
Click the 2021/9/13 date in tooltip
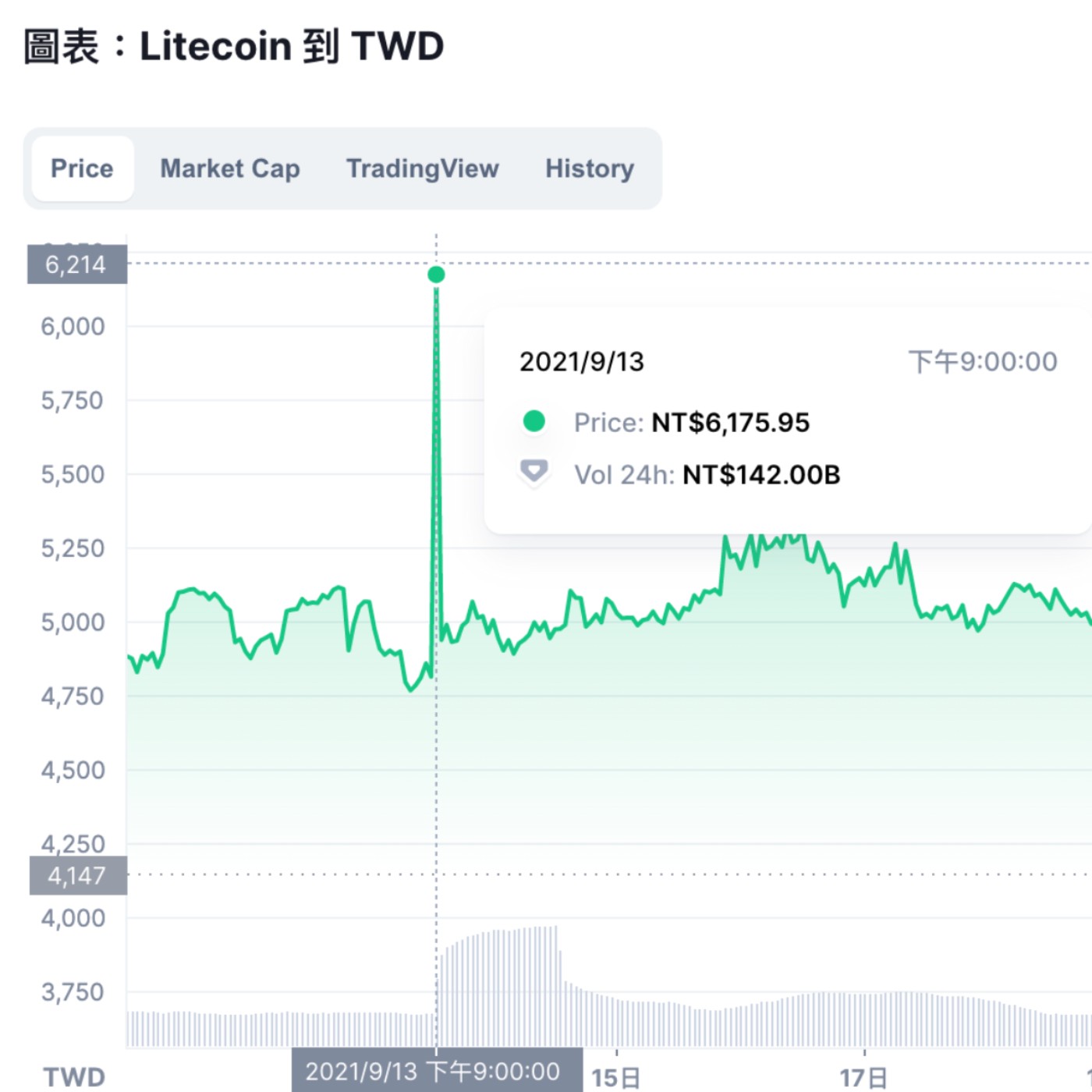(x=582, y=362)
